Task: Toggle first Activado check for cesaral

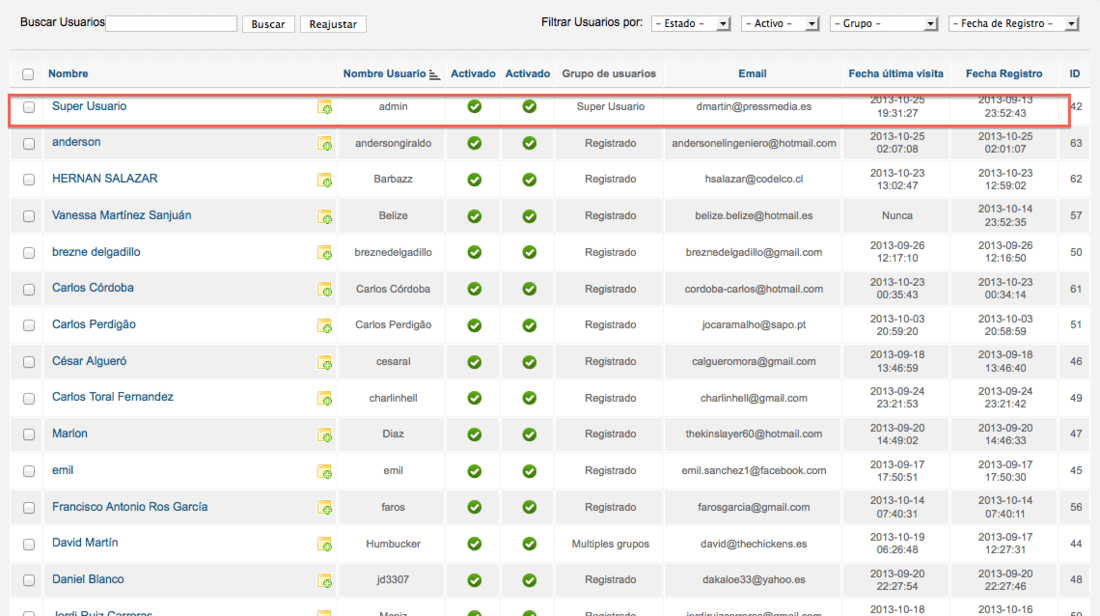Action: pos(474,362)
